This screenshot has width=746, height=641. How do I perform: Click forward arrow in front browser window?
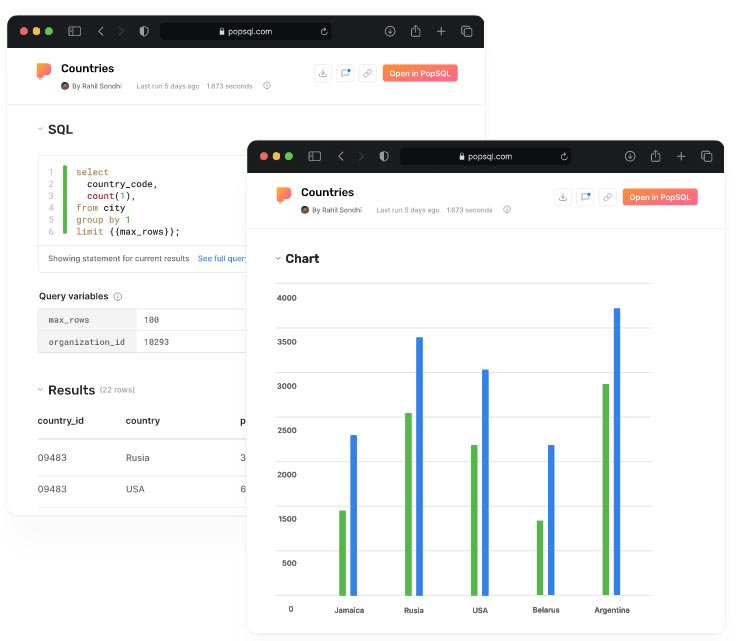pyautogui.click(x=361, y=156)
